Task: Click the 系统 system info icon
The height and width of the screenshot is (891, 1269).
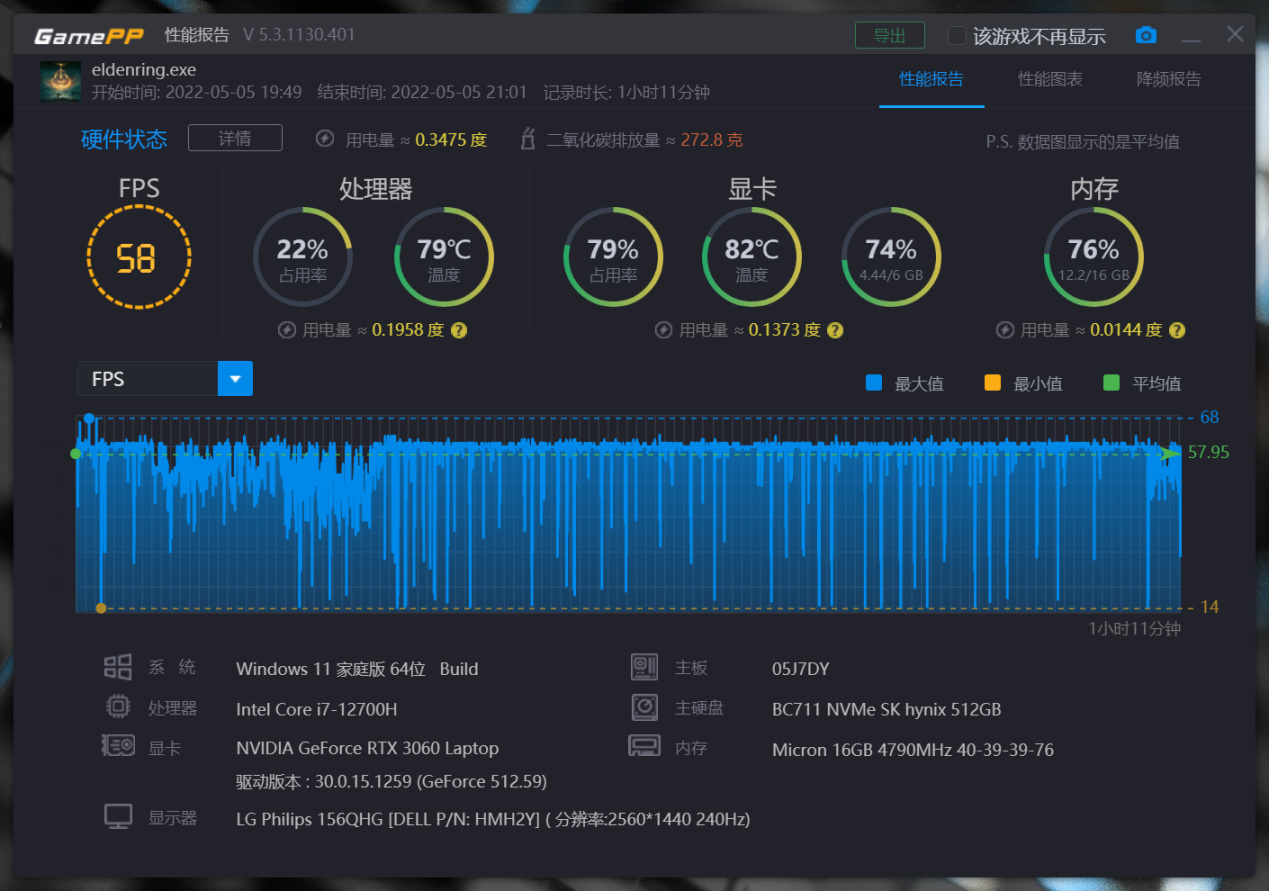Action: 118,666
